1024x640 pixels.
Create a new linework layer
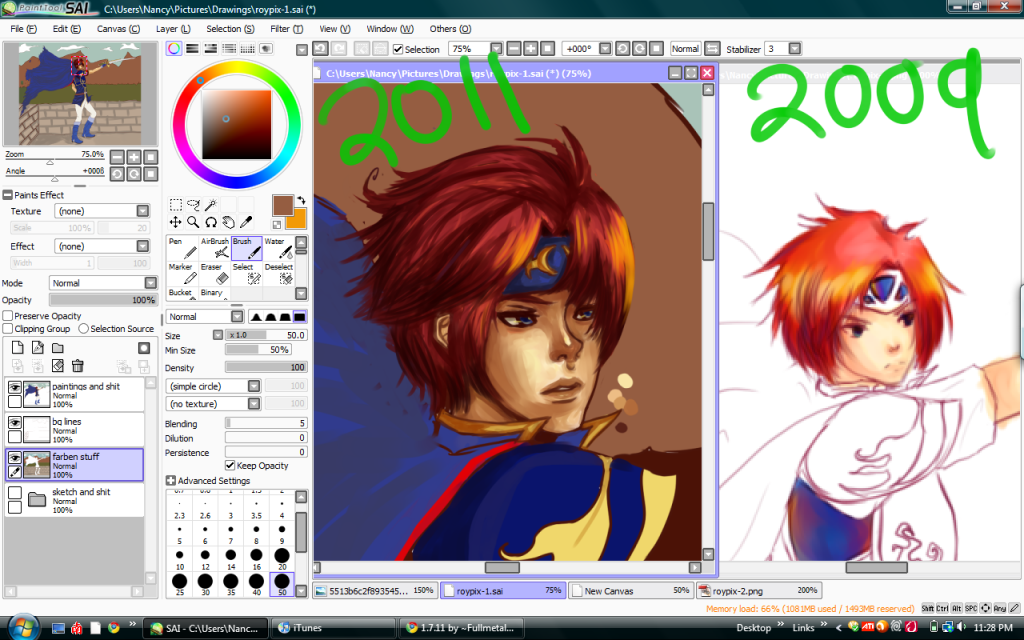pyautogui.click(x=38, y=347)
